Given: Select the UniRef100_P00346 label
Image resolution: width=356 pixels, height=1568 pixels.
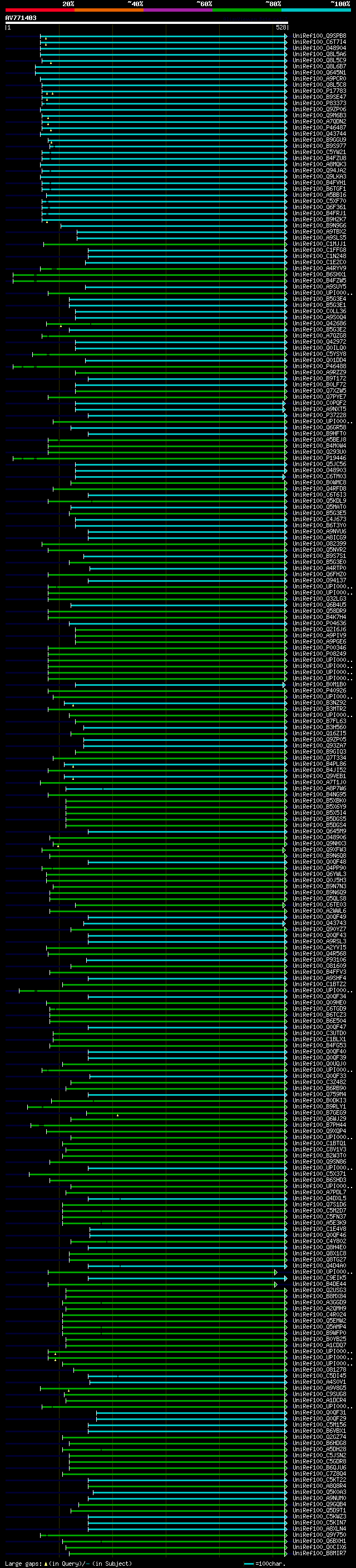Looking at the screenshot, I should pyautogui.click(x=319, y=647).
